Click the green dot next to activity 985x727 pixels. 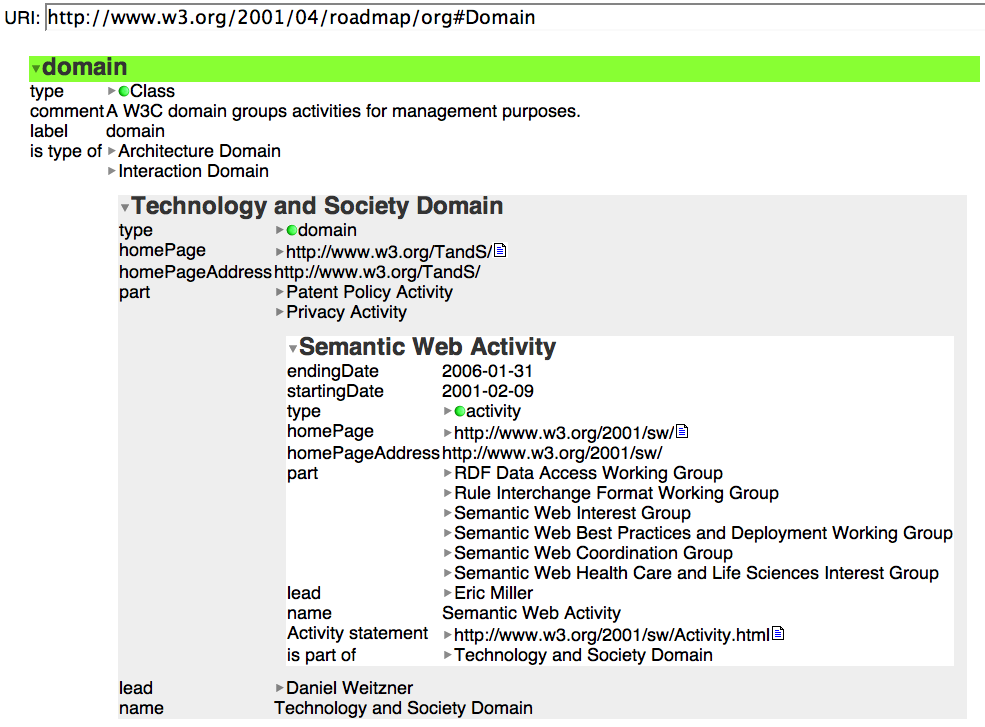point(460,412)
